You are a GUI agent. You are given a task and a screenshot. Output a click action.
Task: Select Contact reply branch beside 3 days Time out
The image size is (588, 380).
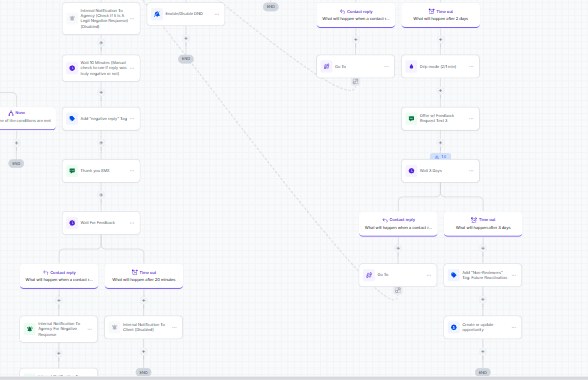[398, 224]
